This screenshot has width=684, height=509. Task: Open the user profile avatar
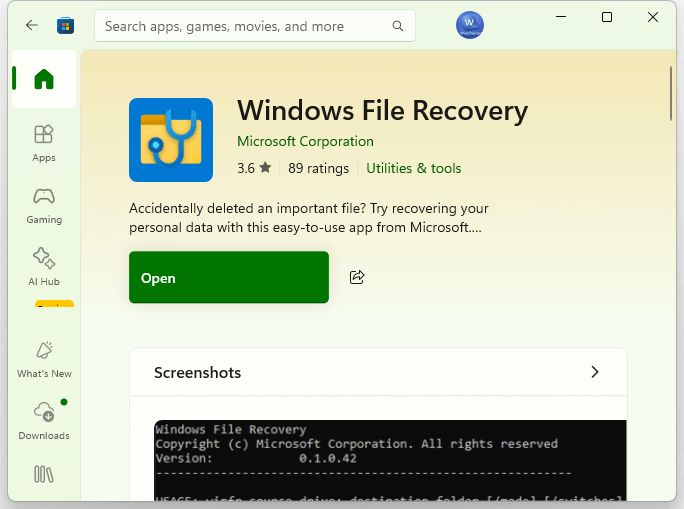click(x=469, y=25)
